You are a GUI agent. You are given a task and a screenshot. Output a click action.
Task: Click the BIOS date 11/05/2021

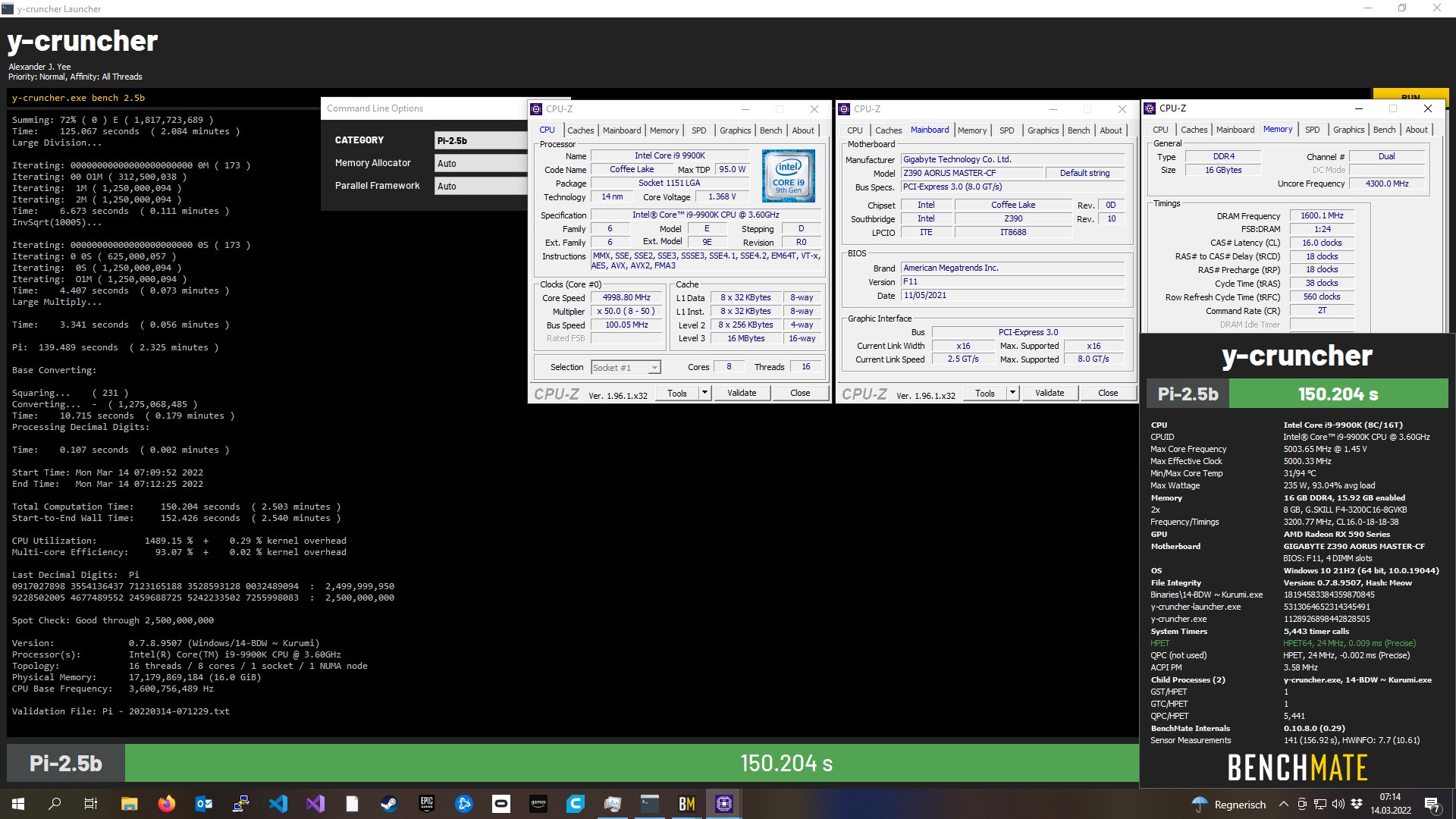1012,296
